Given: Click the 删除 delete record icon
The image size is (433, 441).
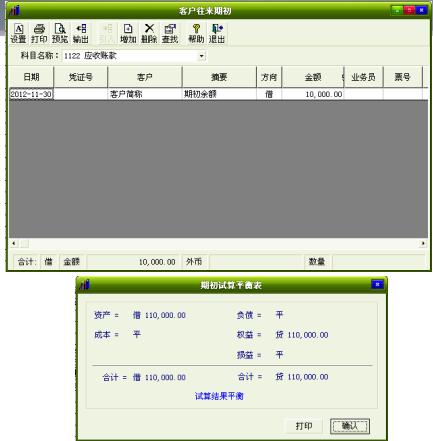Looking at the screenshot, I should 149,34.
